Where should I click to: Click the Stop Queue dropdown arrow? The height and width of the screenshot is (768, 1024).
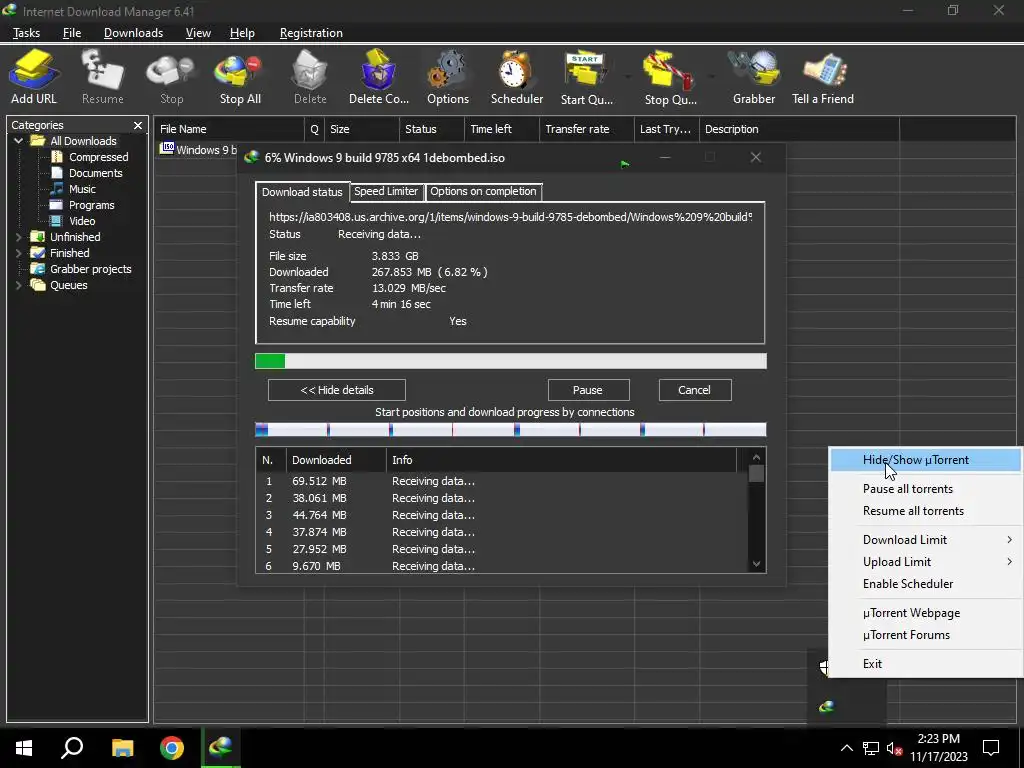coord(712,77)
